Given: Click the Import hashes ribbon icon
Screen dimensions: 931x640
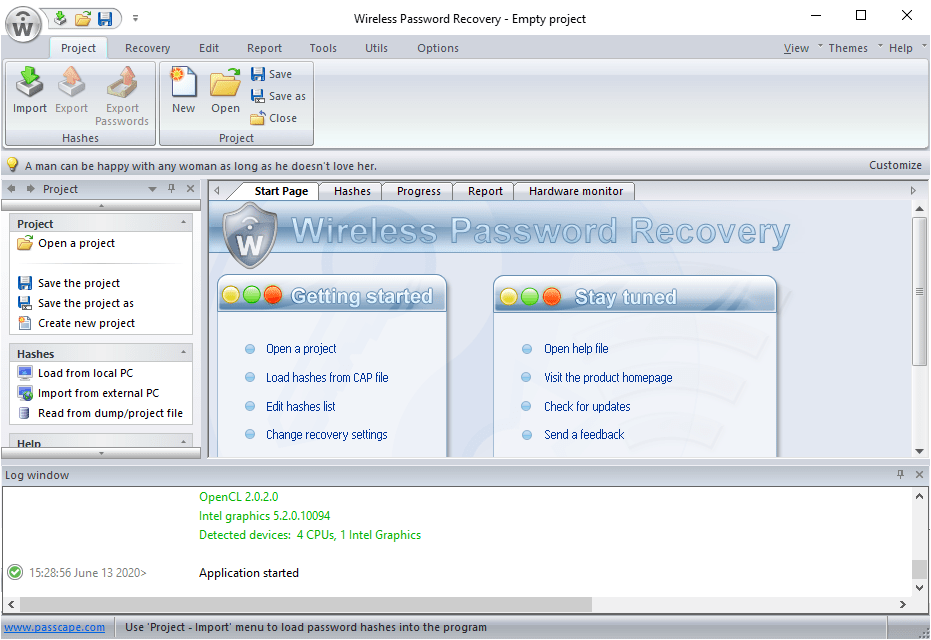Looking at the screenshot, I should [30, 90].
